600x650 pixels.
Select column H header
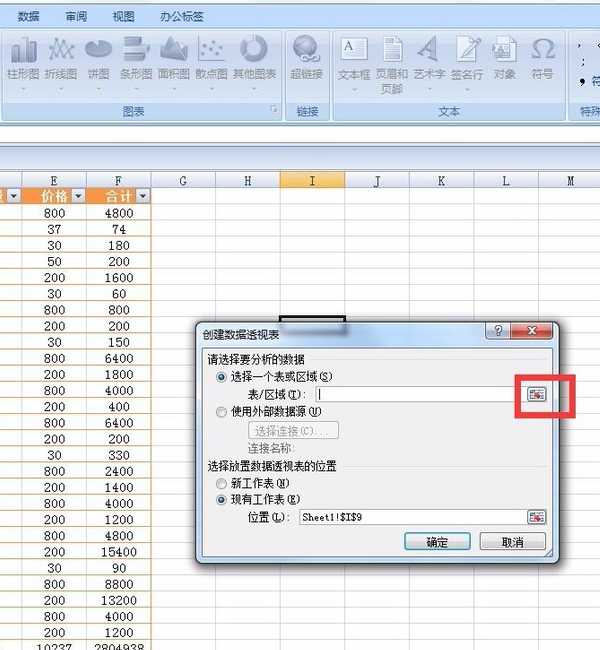(248, 181)
